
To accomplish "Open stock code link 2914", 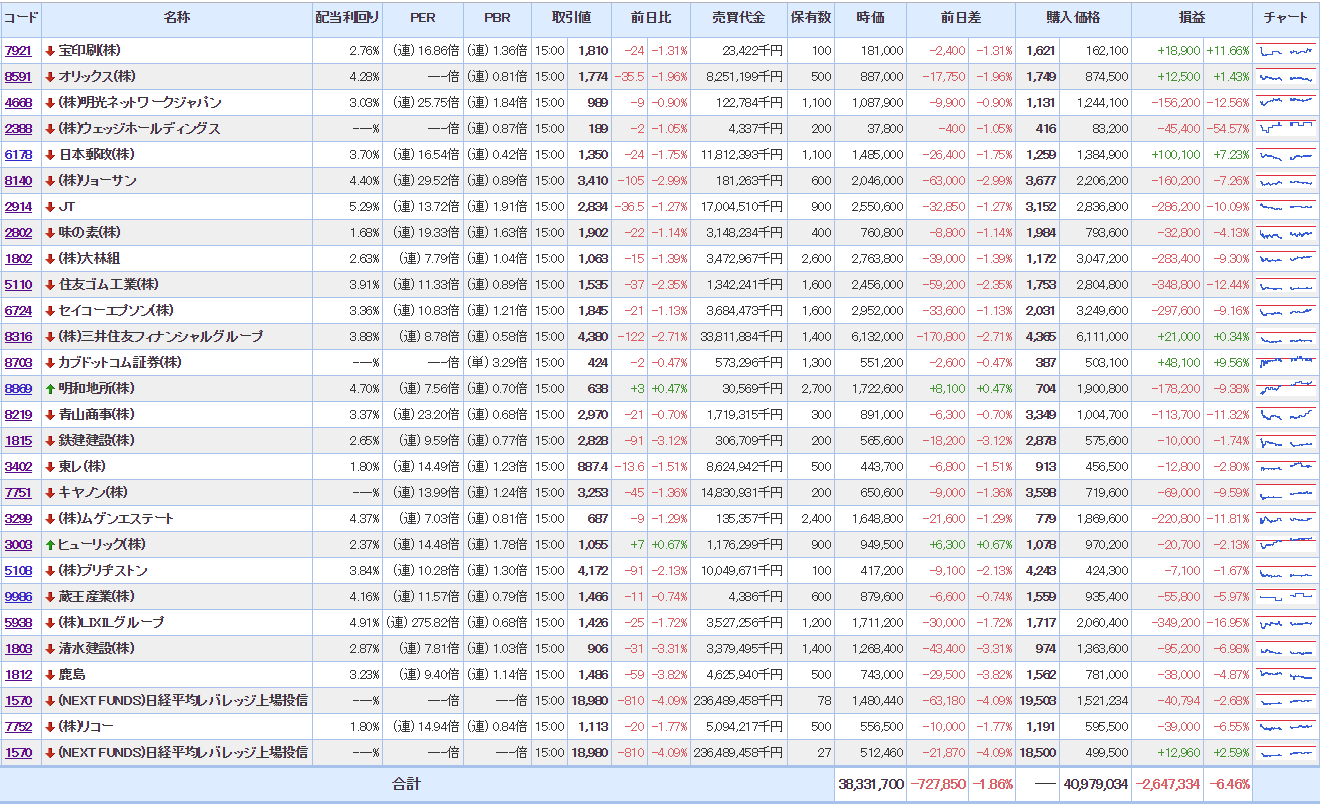I will tap(18, 207).
